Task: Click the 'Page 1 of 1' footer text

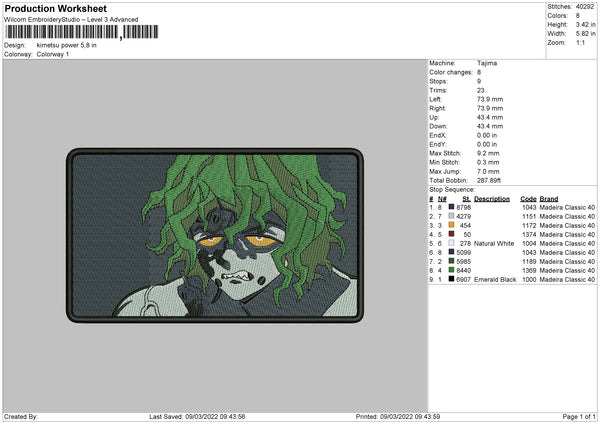Action: point(579,416)
